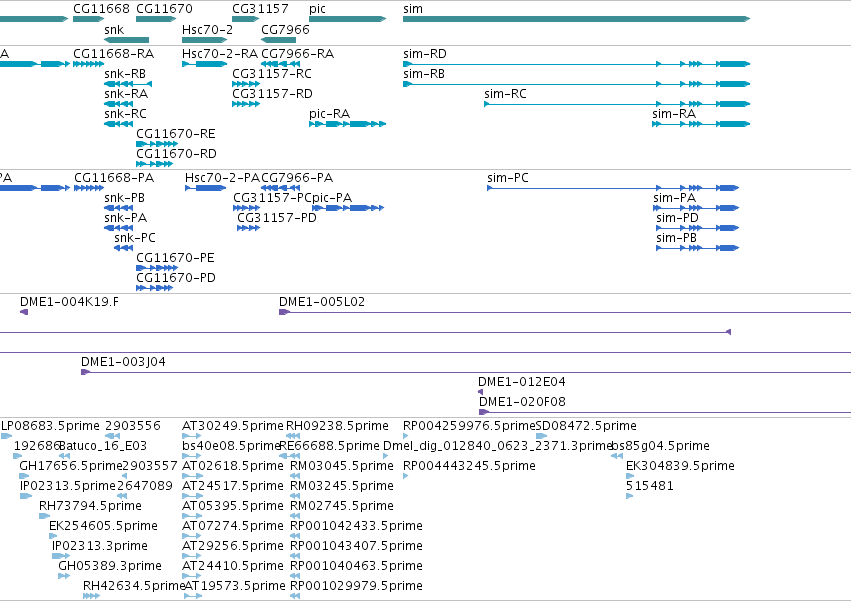Select the AT02618.5prime EST label
The width and height of the screenshot is (851, 601).
(x=233, y=466)
